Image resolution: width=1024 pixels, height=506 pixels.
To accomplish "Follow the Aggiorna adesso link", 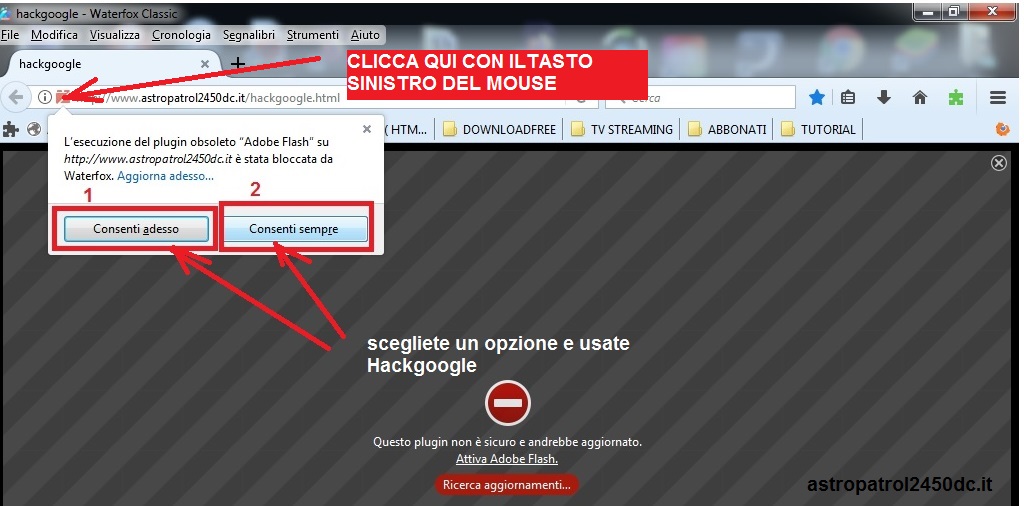I will pyautogui.click(x=165, y=176).
